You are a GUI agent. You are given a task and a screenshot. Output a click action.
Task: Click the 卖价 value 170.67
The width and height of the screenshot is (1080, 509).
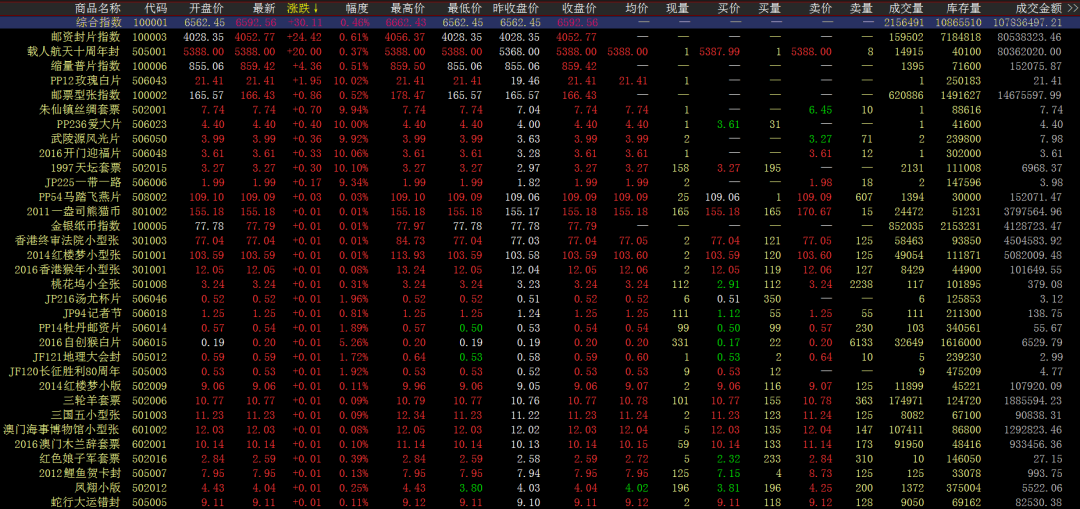(815, 211)
